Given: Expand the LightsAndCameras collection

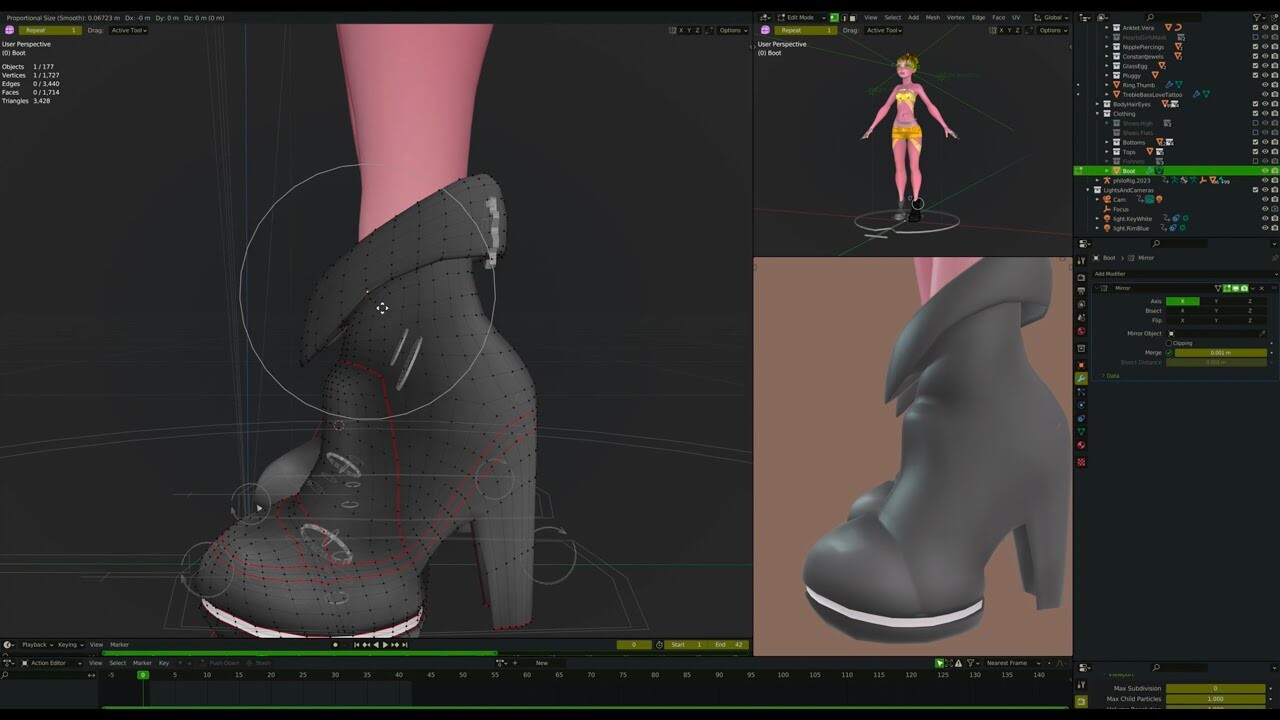Looking at the screenshot, I should pyautogui.click(x=1087, y=190).
